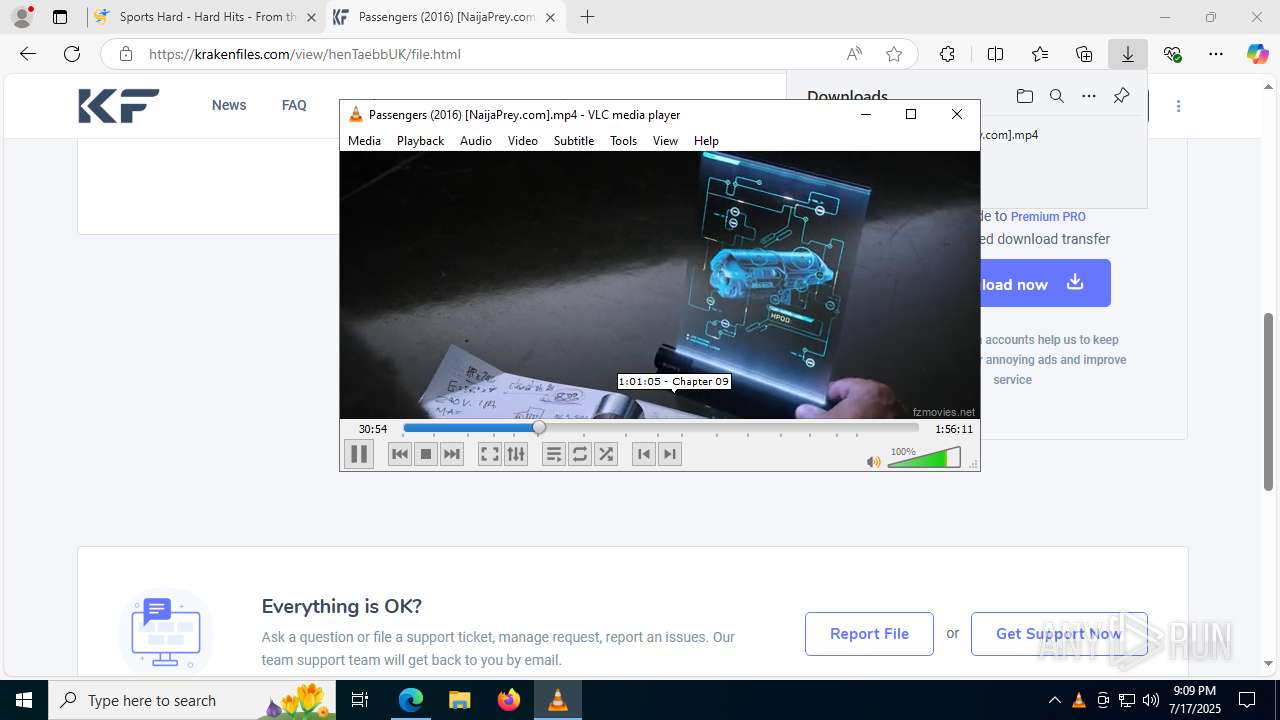
Task: Open Edge profile icon
Action: pyautogui.click(x=21, y=17)
